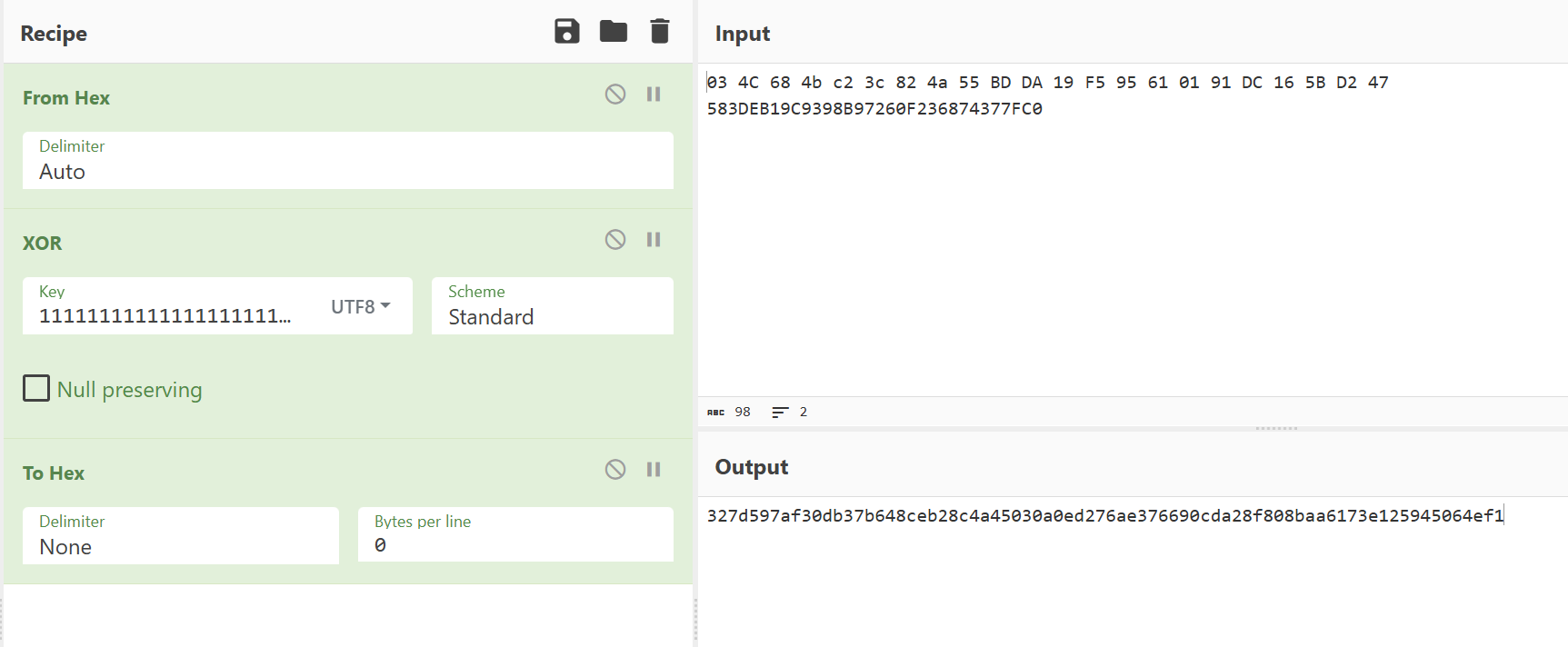1568x647 pixels.
Task: Set breakpoint on From Hex operation
Action: click(654, 94)
